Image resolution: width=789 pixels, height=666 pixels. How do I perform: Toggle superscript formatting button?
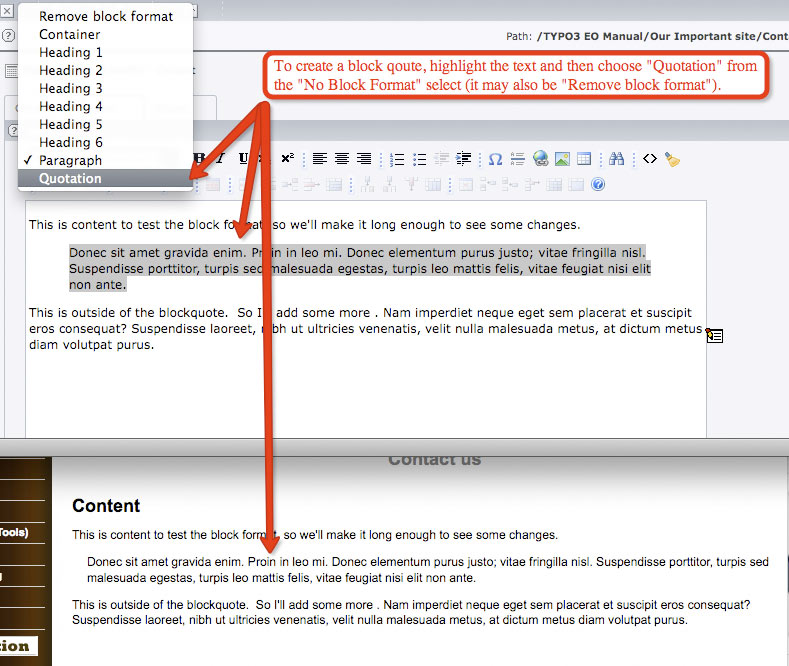click(287, 159)
